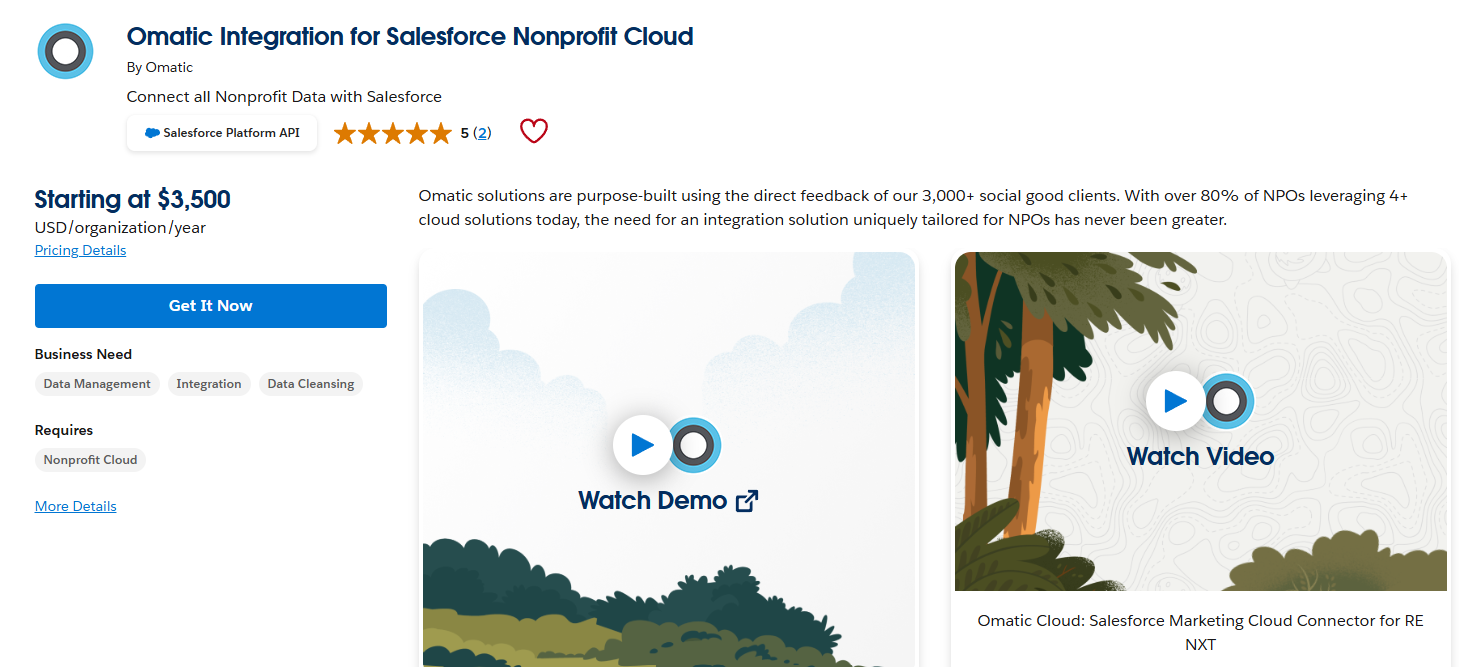Viewport: 1482px width, 667px height.
Task: Select the Integration tag
Action: tap(209, 384)
